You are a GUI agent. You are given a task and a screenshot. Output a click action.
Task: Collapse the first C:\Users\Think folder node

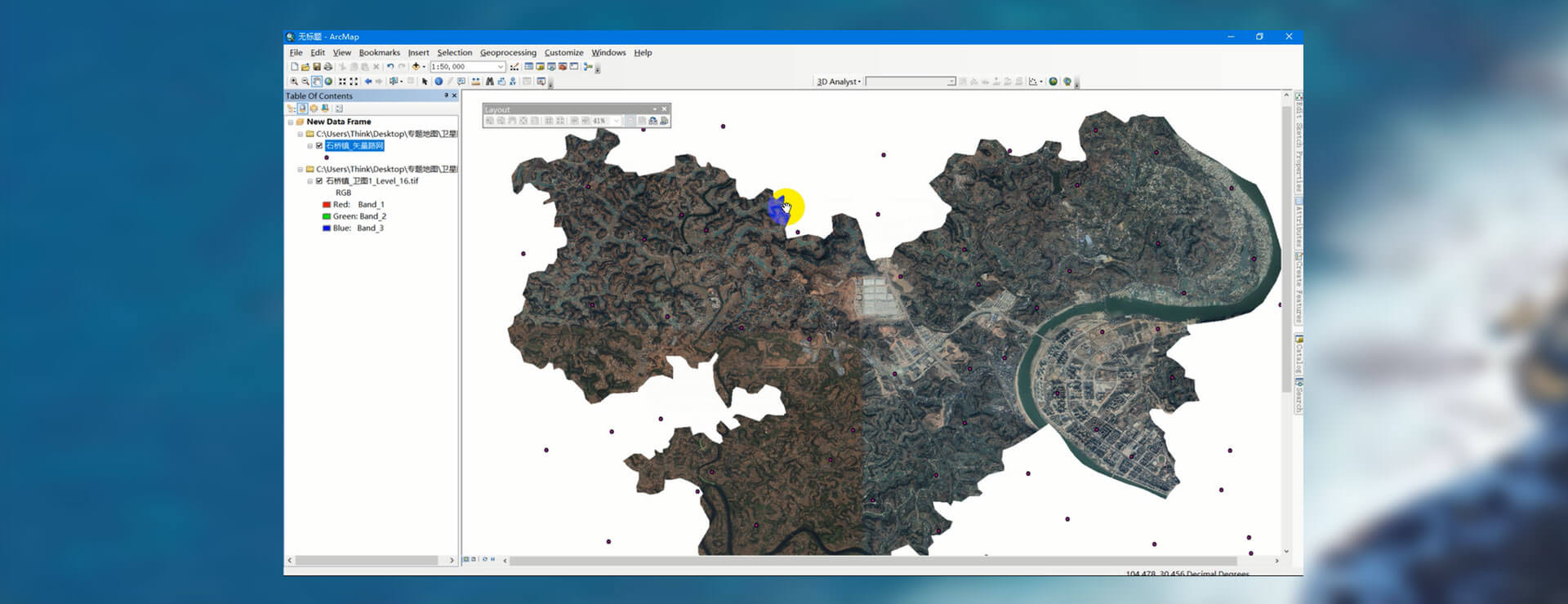[300, 134]
